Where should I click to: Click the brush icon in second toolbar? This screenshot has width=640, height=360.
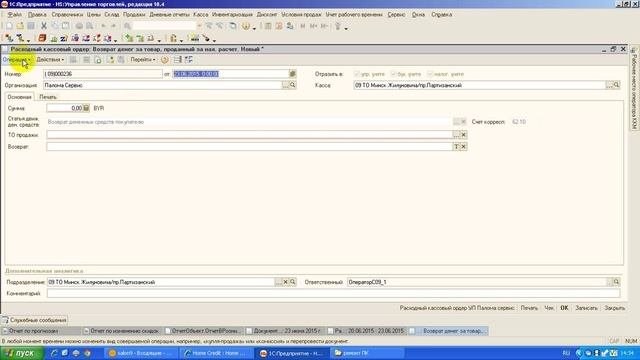[206, 38]
